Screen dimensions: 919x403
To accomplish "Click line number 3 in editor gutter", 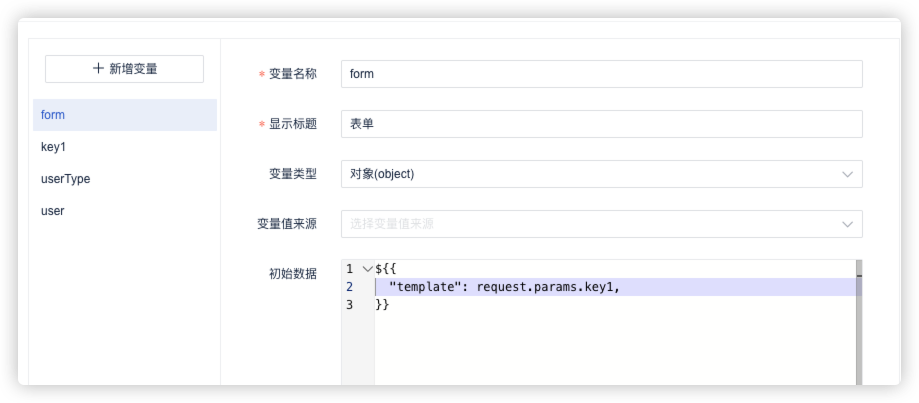I will 350,305.
